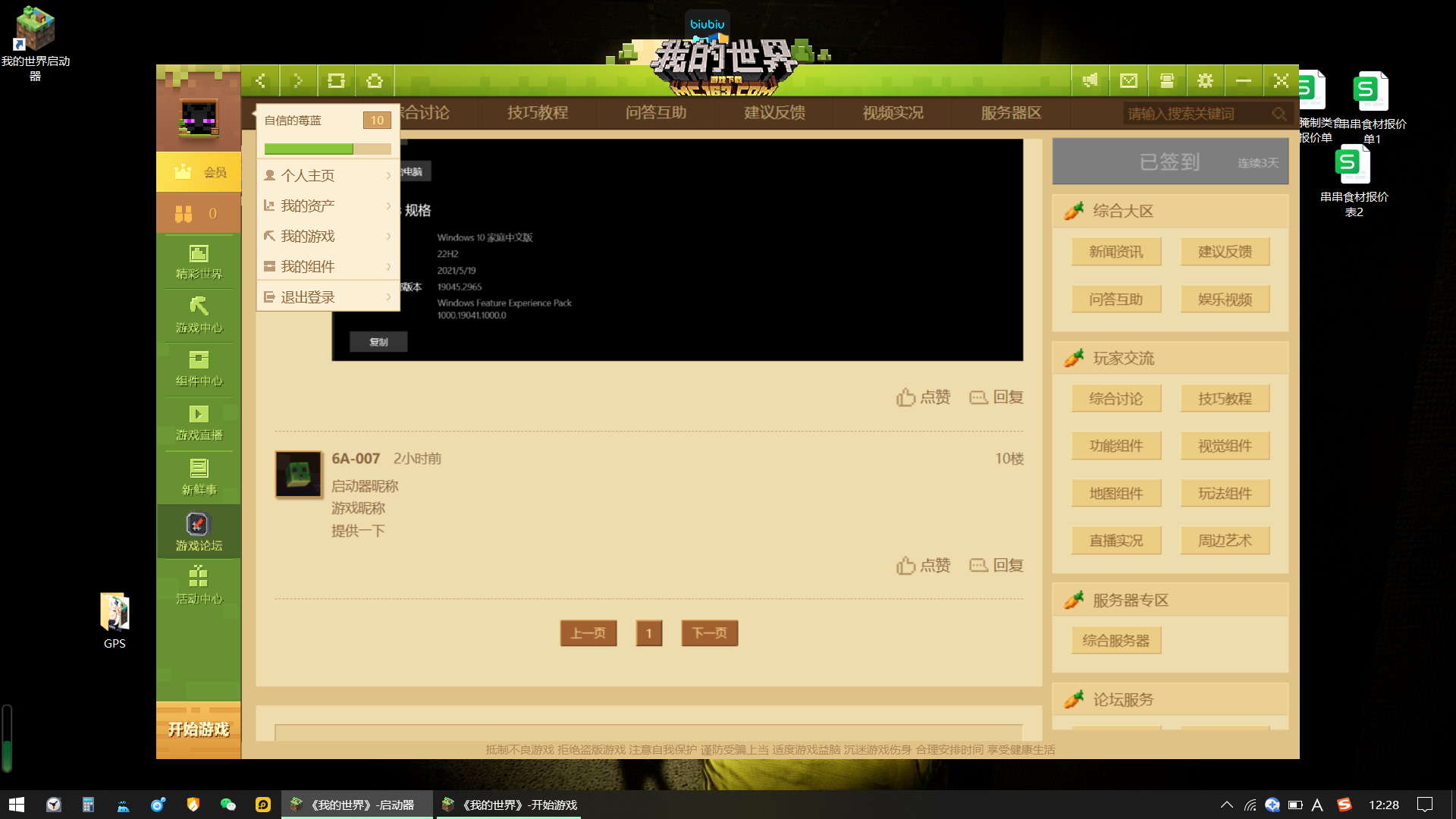1456x819 pixels.
Task: Click the search magnifier icon
Action: coord(1279,114)
